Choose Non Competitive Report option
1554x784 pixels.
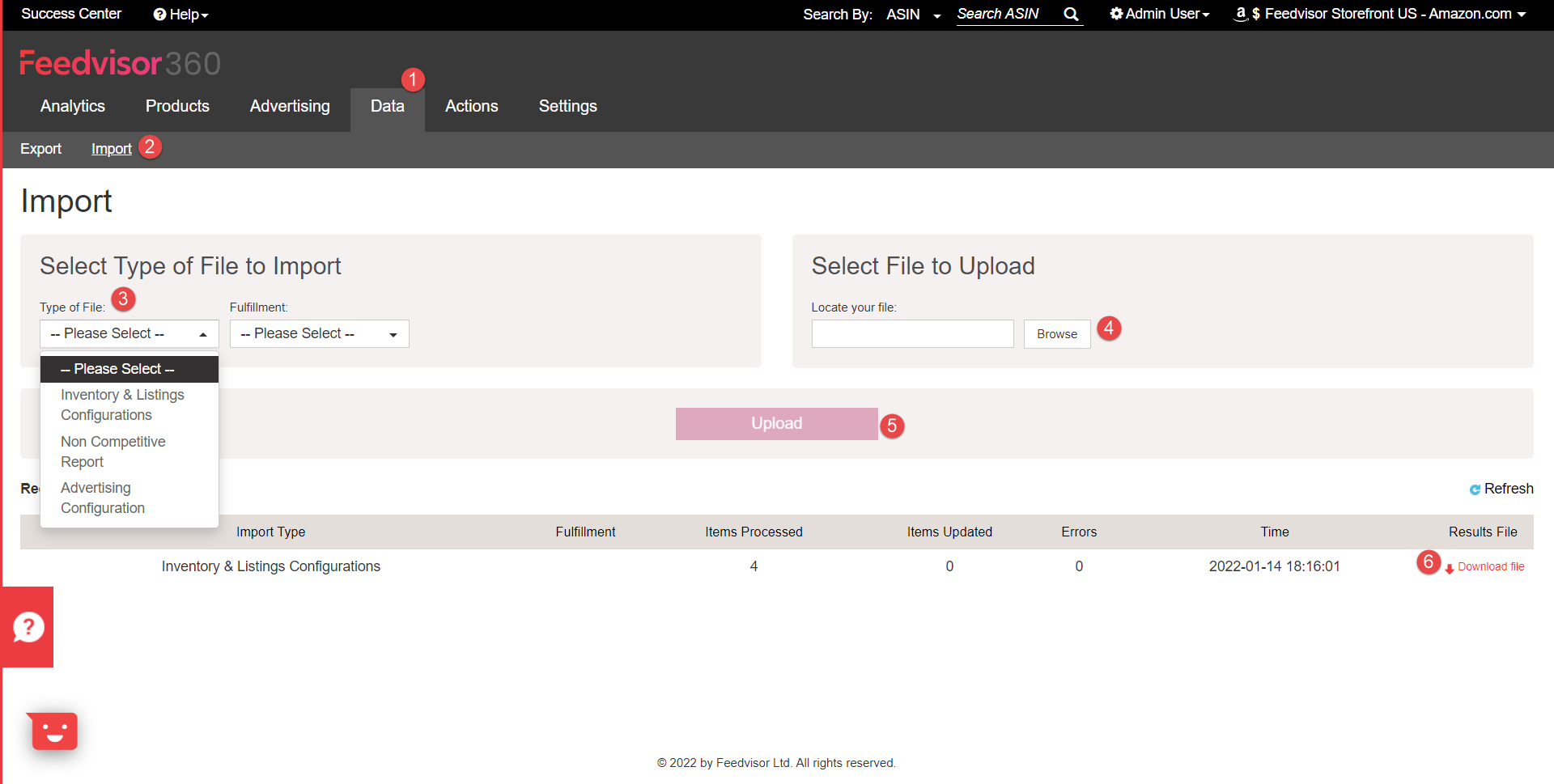[129, 451]
